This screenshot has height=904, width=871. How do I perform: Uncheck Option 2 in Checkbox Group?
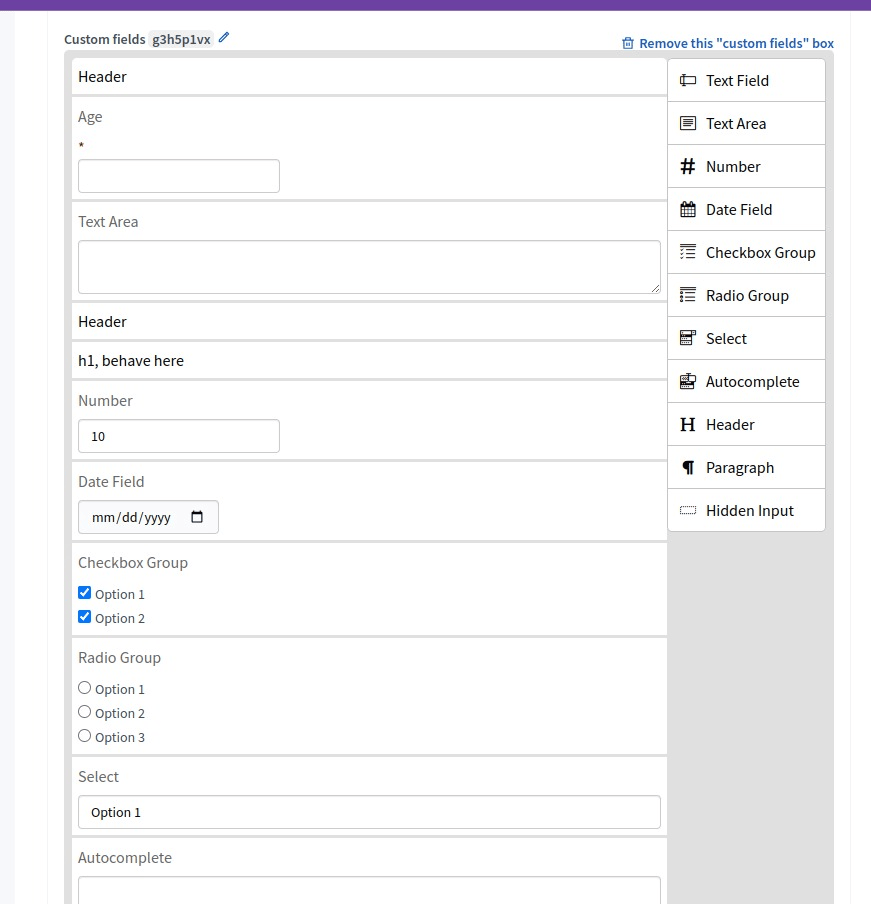85,617
